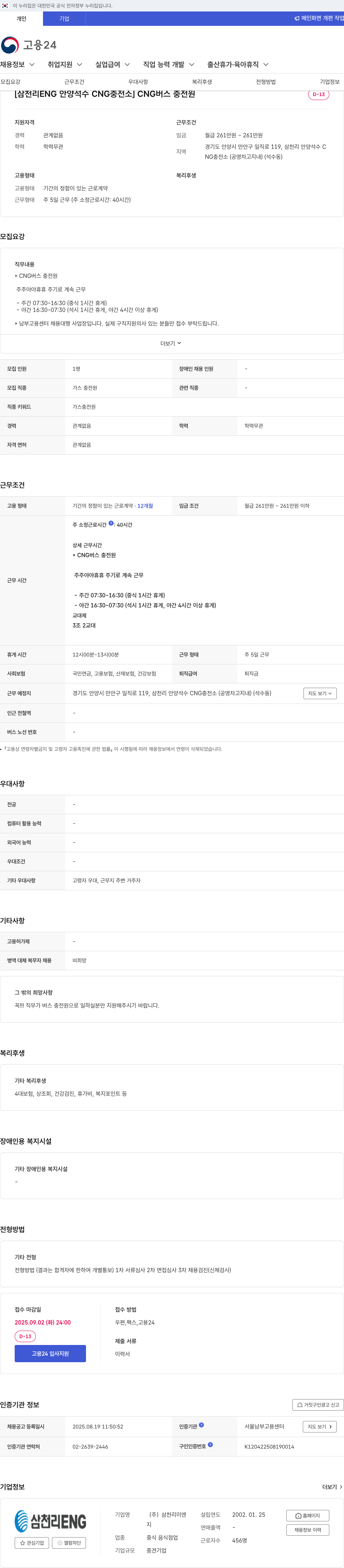The width and height of the screenshot is (344, 1568).
Task: Click the 가스 충전원 job category value
Action: point(85,388)
